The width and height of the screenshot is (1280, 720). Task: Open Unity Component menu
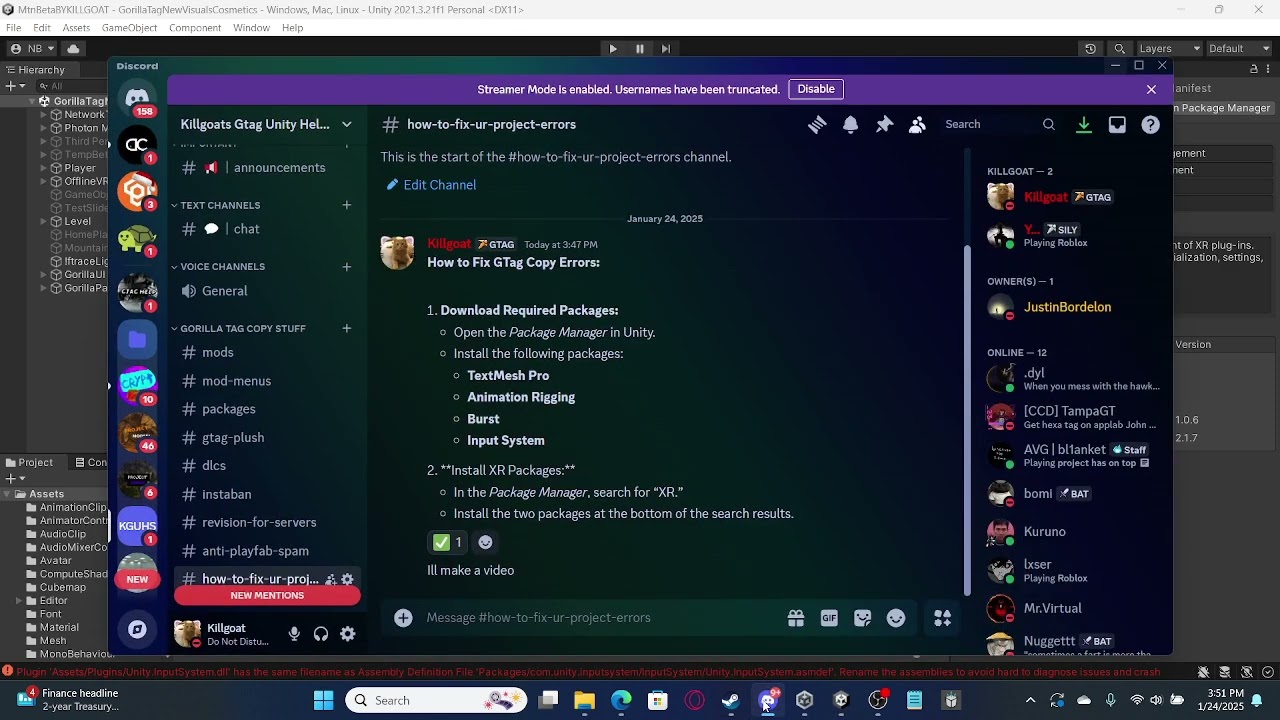[x=195, y=28]
